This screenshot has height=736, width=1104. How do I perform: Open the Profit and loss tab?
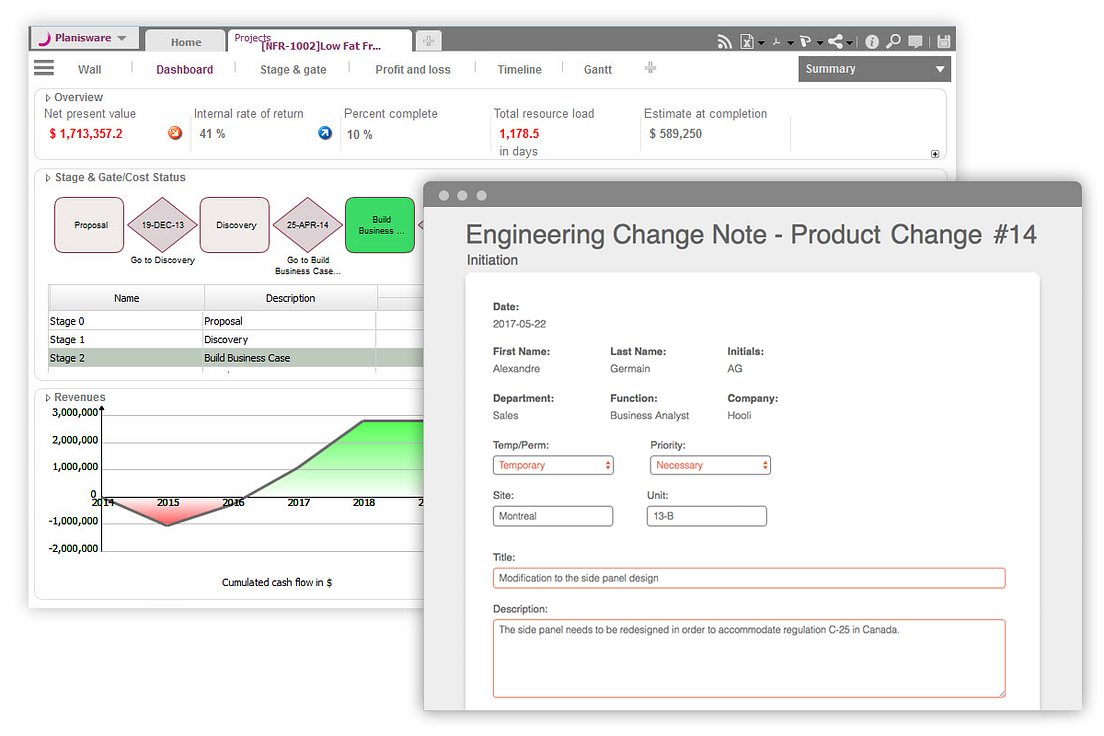point(413,69)
